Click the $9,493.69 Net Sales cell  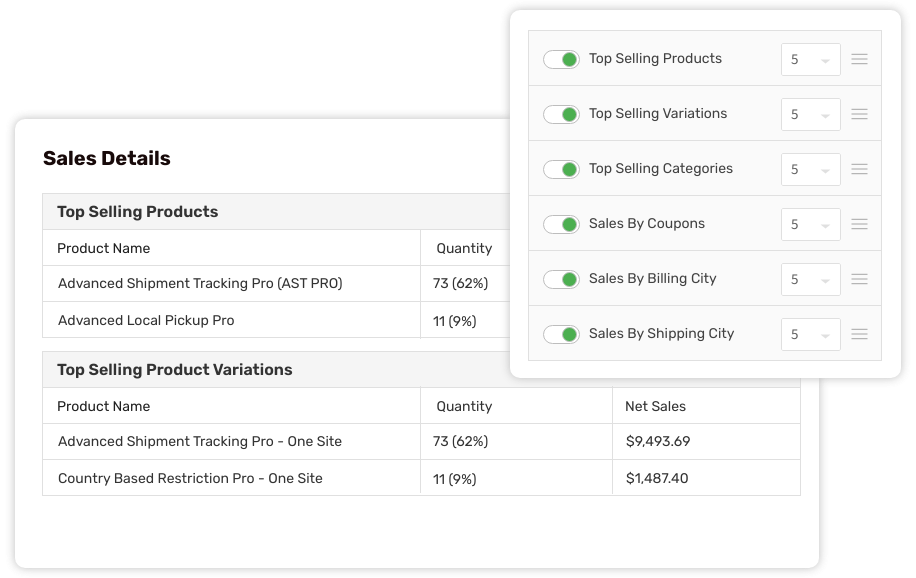coord(657,441)
